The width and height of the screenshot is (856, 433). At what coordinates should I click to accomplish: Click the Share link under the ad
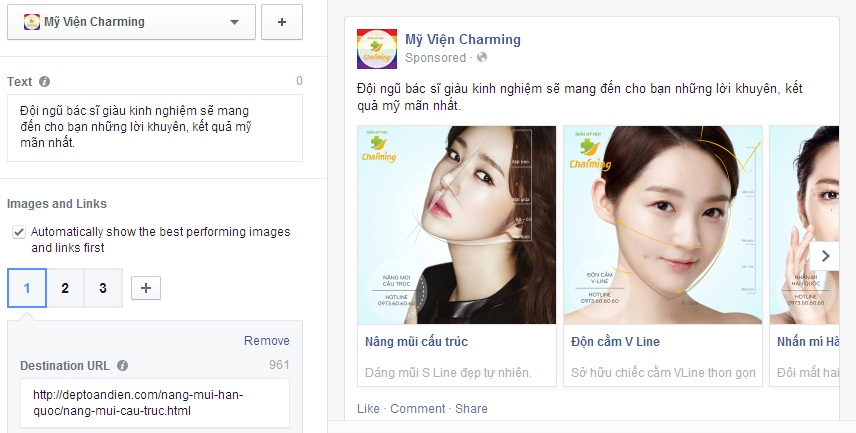(x=471, y=408)
